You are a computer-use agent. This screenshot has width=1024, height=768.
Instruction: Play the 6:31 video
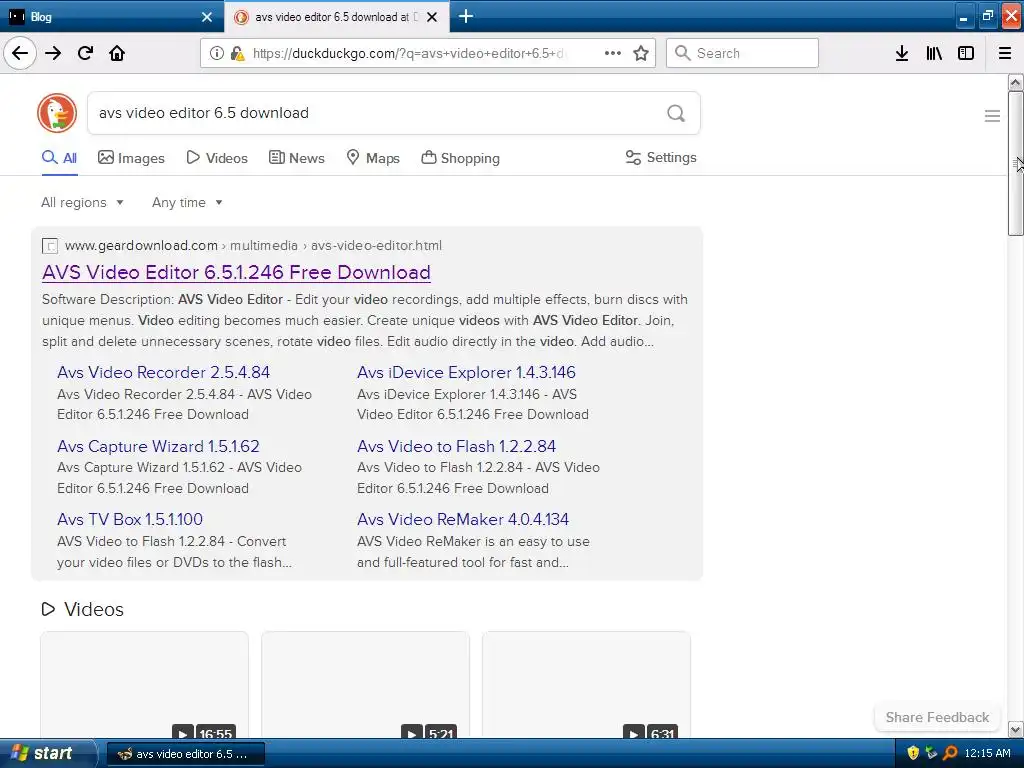(633, 733)
